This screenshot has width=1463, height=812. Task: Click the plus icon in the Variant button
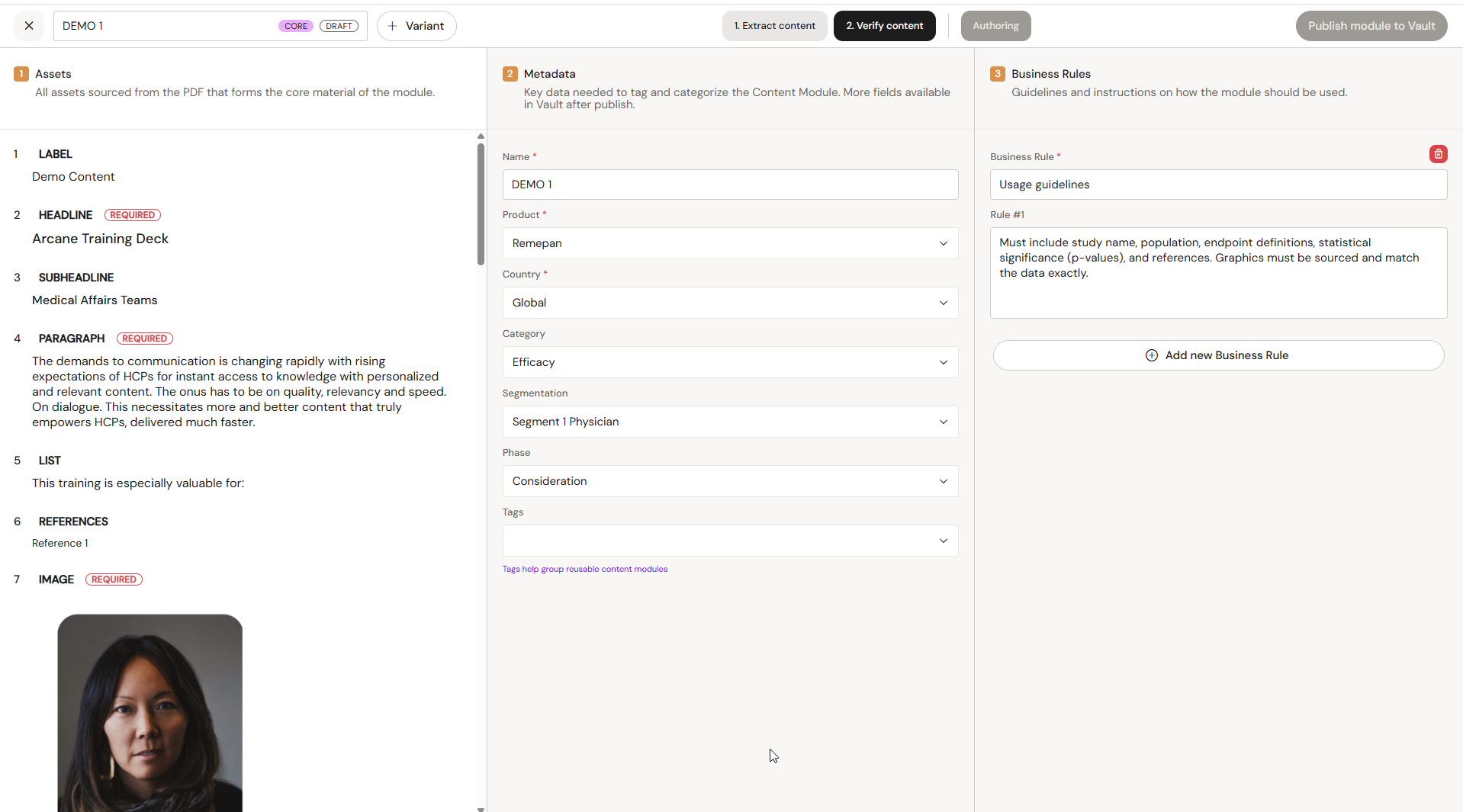point(392,26)
